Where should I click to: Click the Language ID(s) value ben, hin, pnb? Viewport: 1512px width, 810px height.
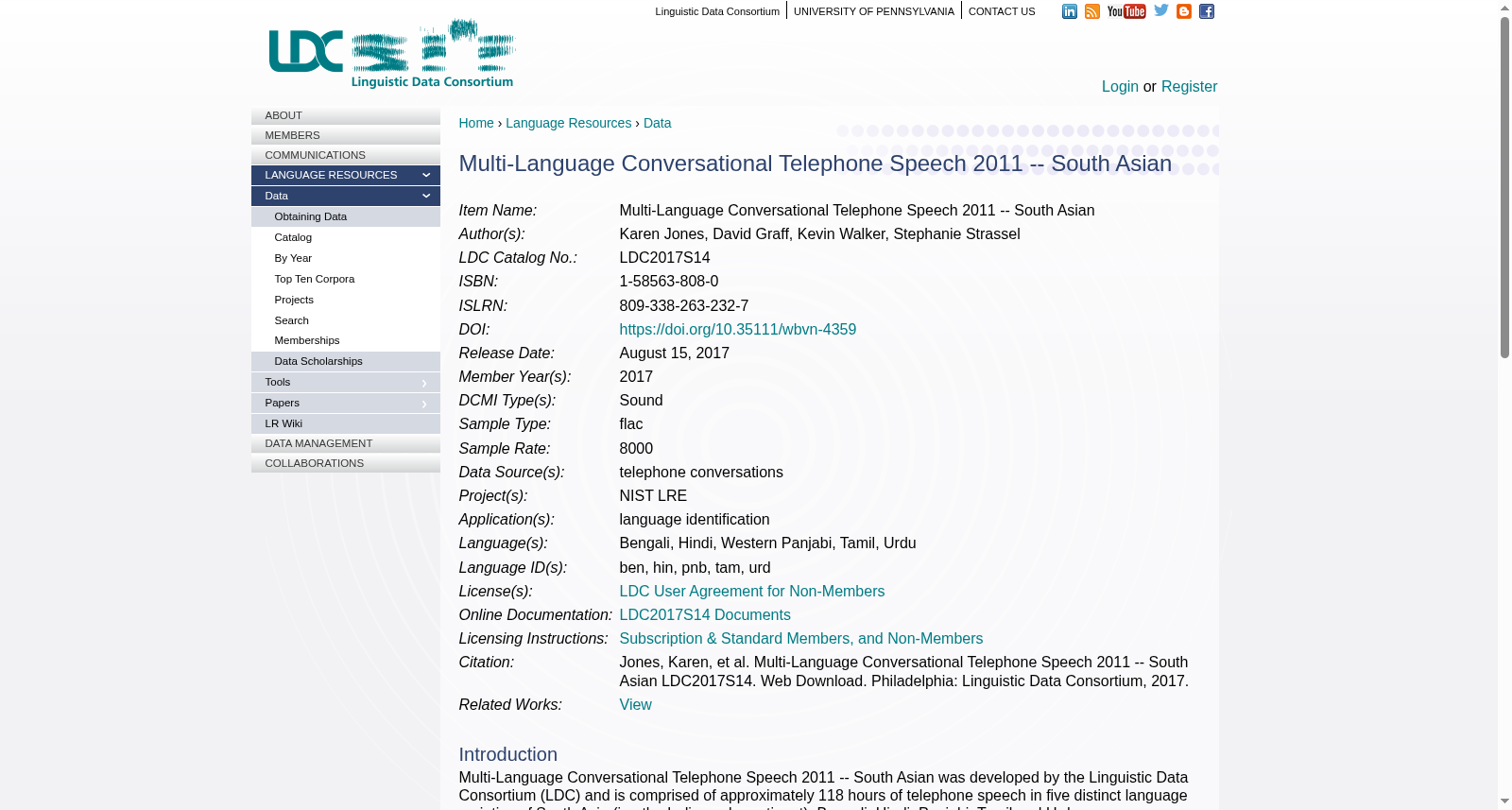(x=696, y=568)
